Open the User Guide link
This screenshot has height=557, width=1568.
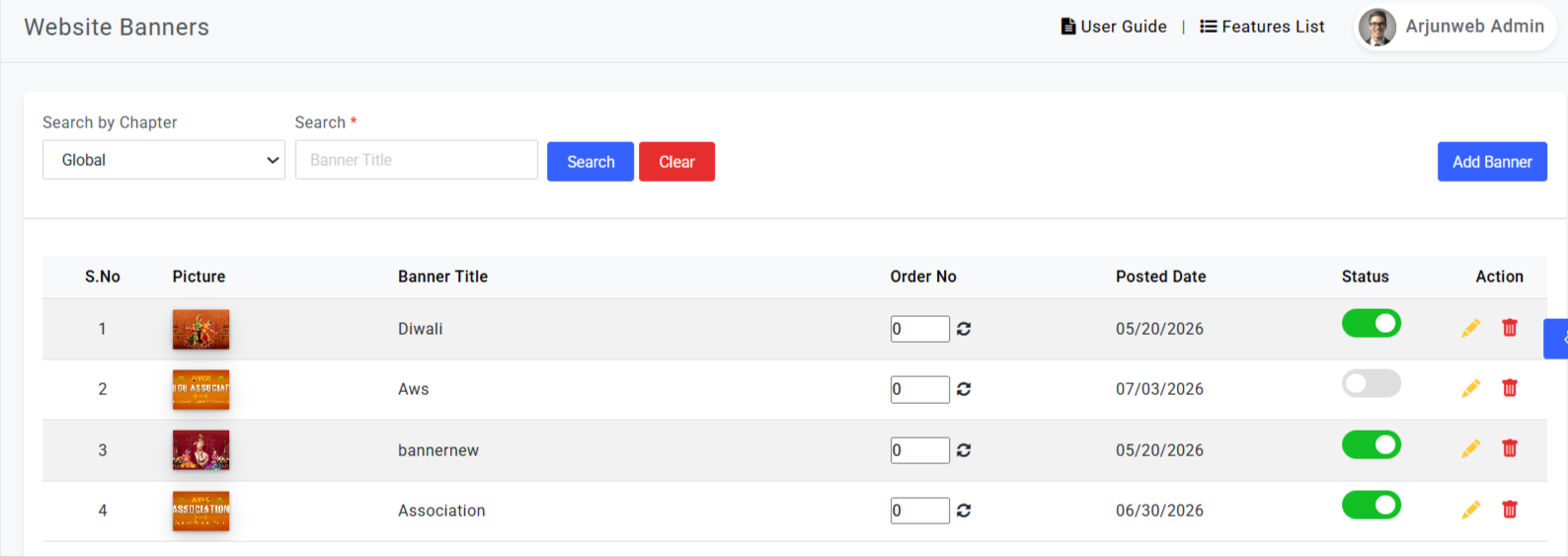1114,27
